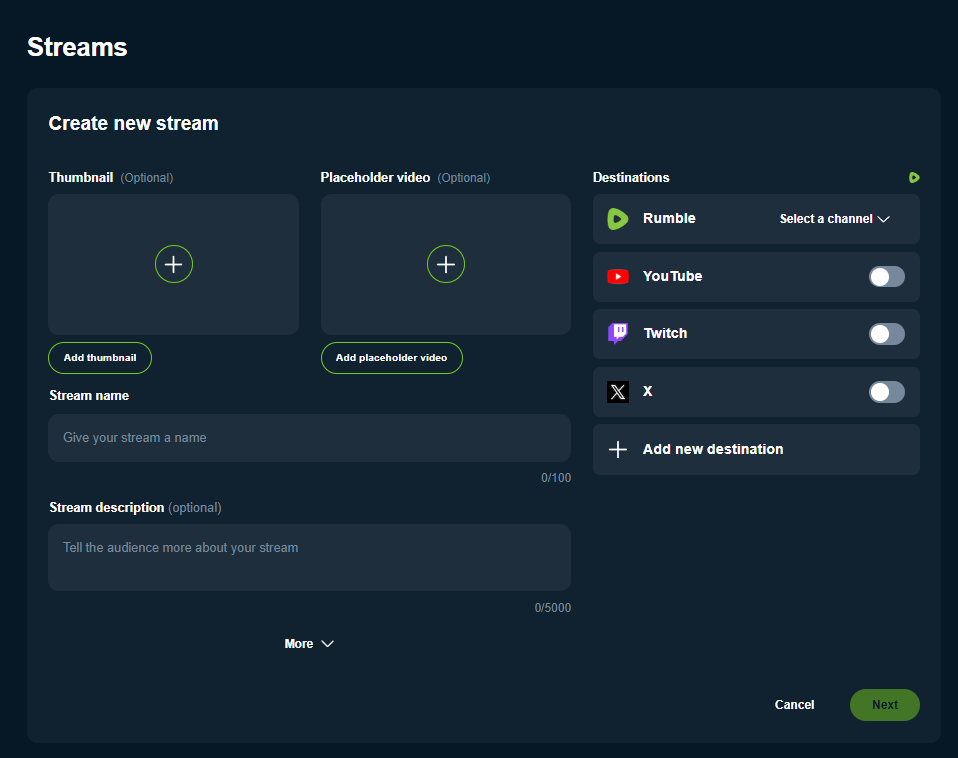Viewport: 958px width, 758px height.
Task: Enable the Twitch destination toggle
Action: (x=887, y=334)
